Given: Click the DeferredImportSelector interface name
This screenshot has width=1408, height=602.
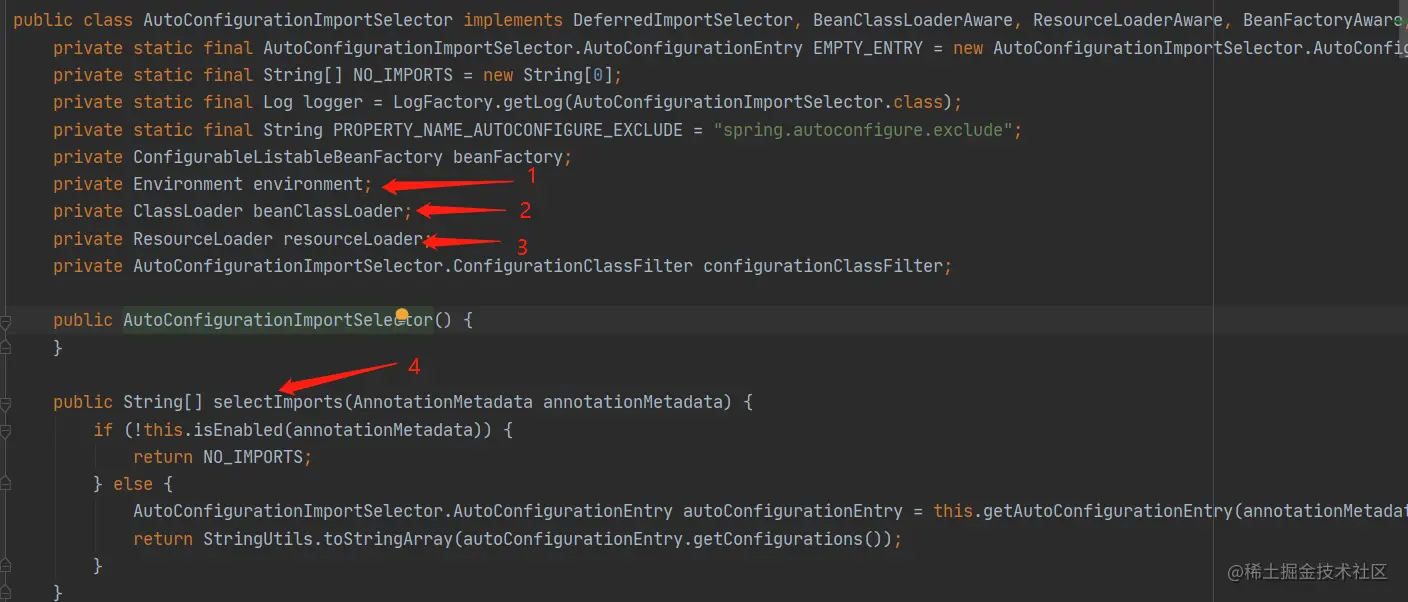Looking at the screenshot, I should pyautogui.click(x=683, y=20).
